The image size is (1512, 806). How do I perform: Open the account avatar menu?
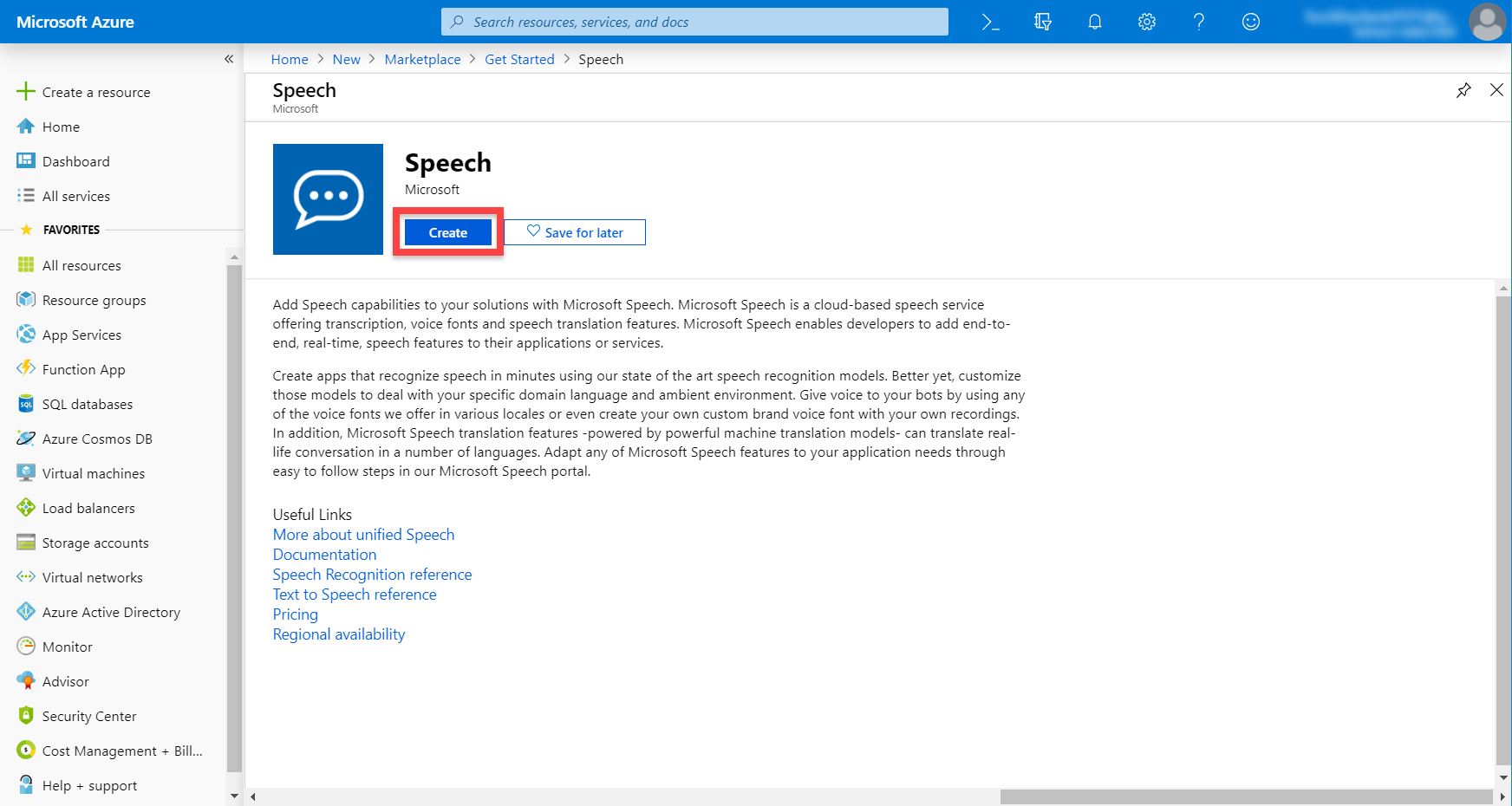(1487, 22)
